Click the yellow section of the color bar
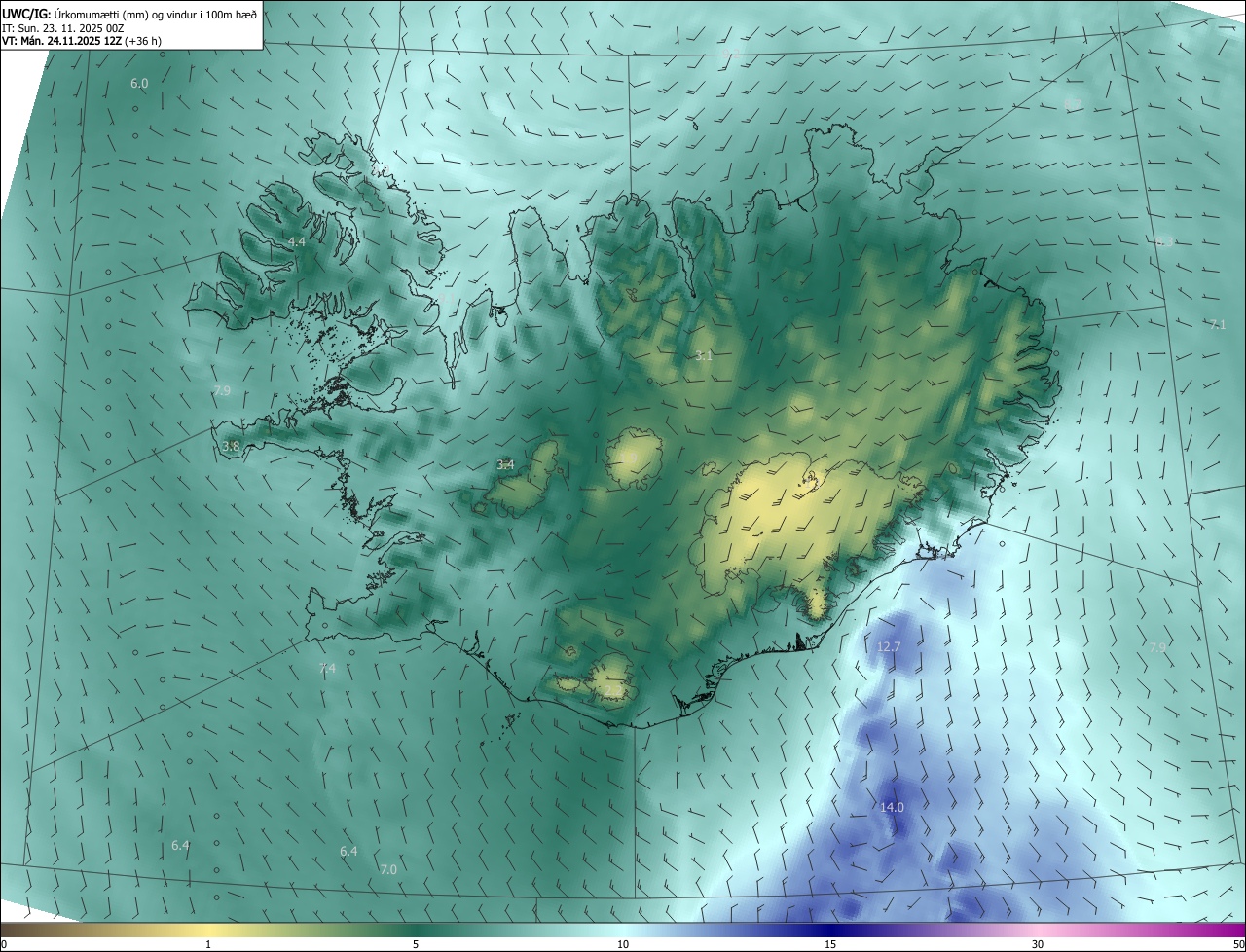This screenshot has height=952, width=1246. pos(208,930)
